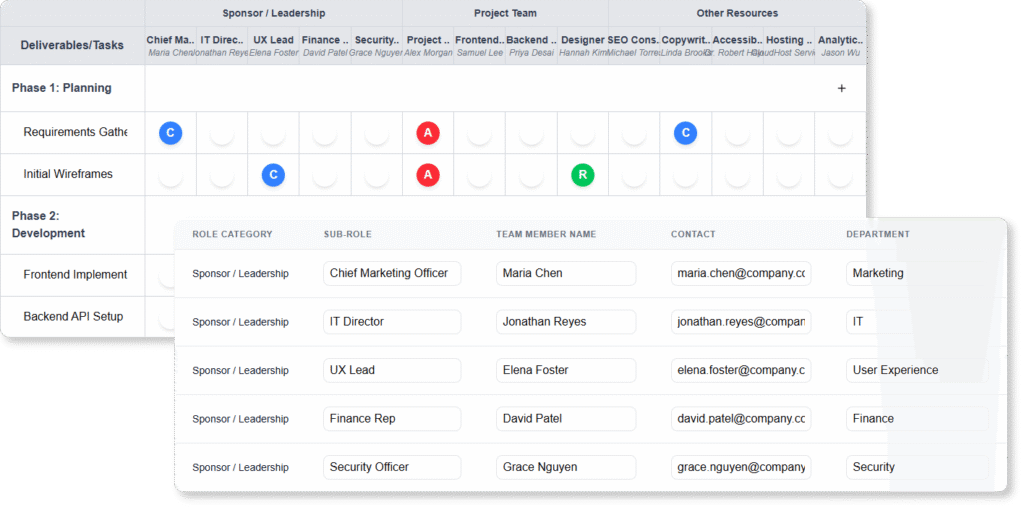Toggle empty Analytics cell in Requirements Gathering row
This screenshot has height=510, width=1024.
coord(839,132)
